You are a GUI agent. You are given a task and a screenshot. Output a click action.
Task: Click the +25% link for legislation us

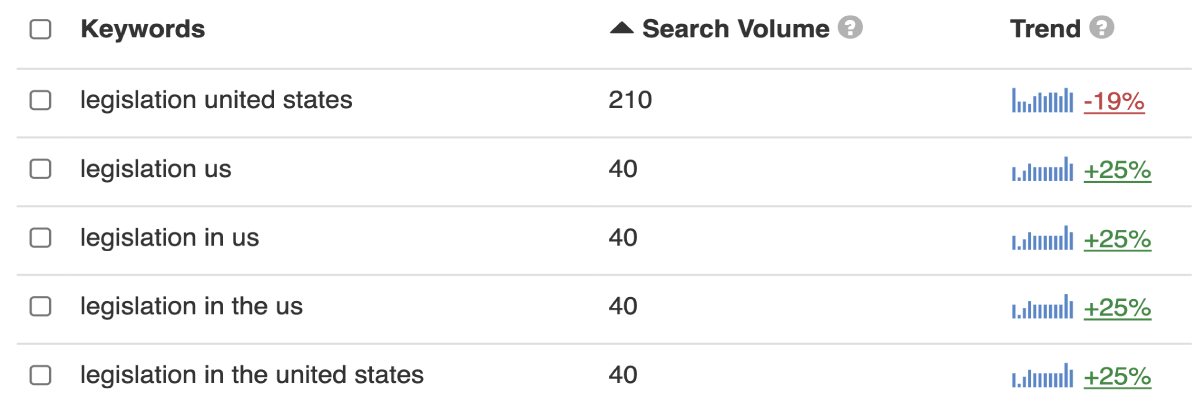pyautogui.click(x=1118, y=170)
